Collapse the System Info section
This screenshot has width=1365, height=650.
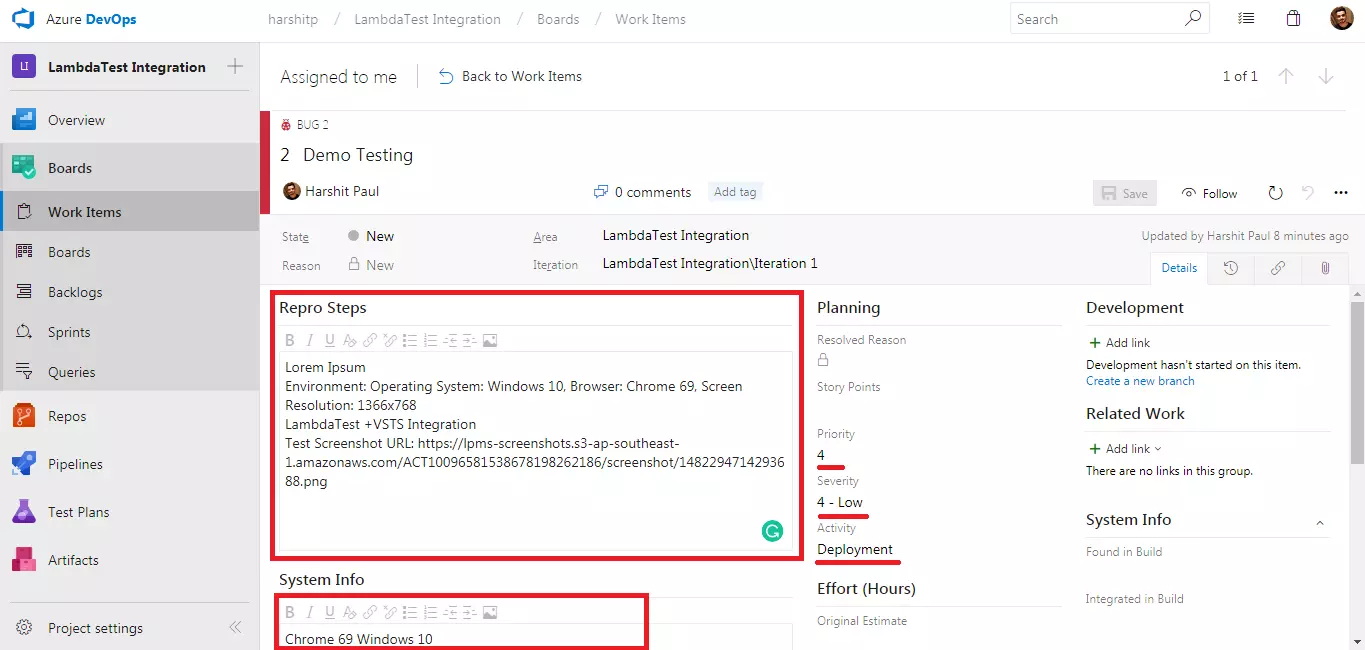click(1320, 521)
